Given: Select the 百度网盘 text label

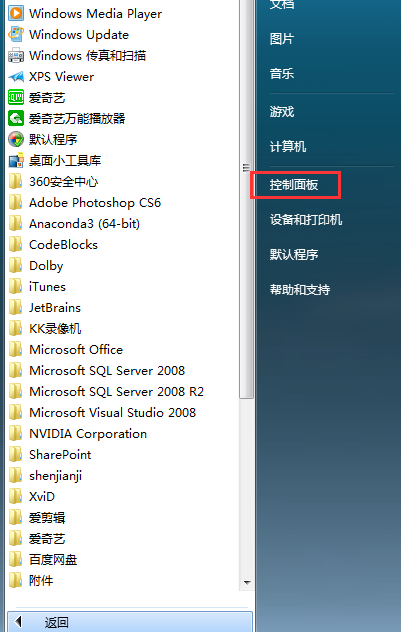Looking at the screenshot, I should point(53,559).
